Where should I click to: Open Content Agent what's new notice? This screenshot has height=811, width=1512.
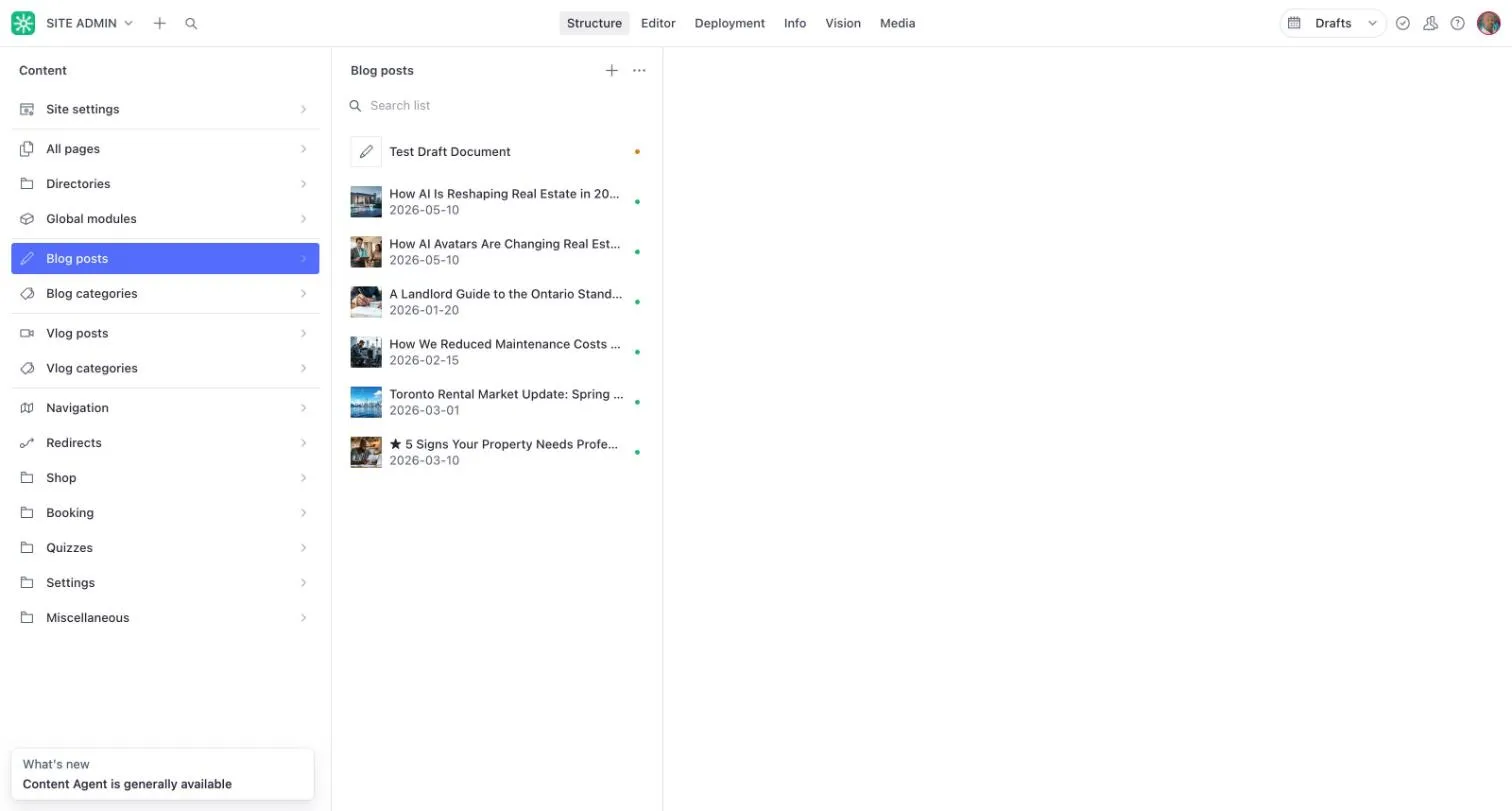162,774
